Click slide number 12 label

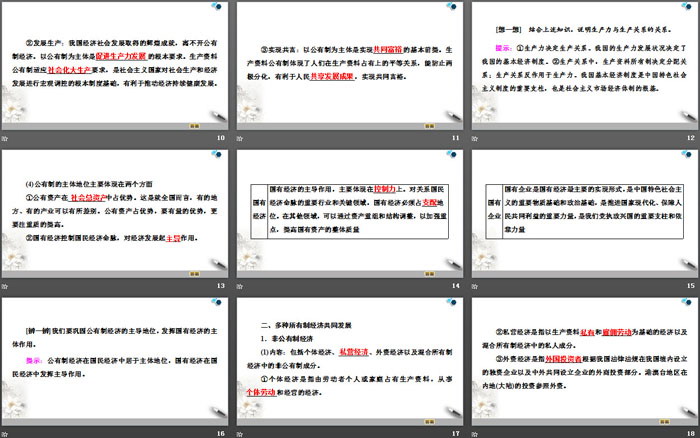[x=691, y=138]
